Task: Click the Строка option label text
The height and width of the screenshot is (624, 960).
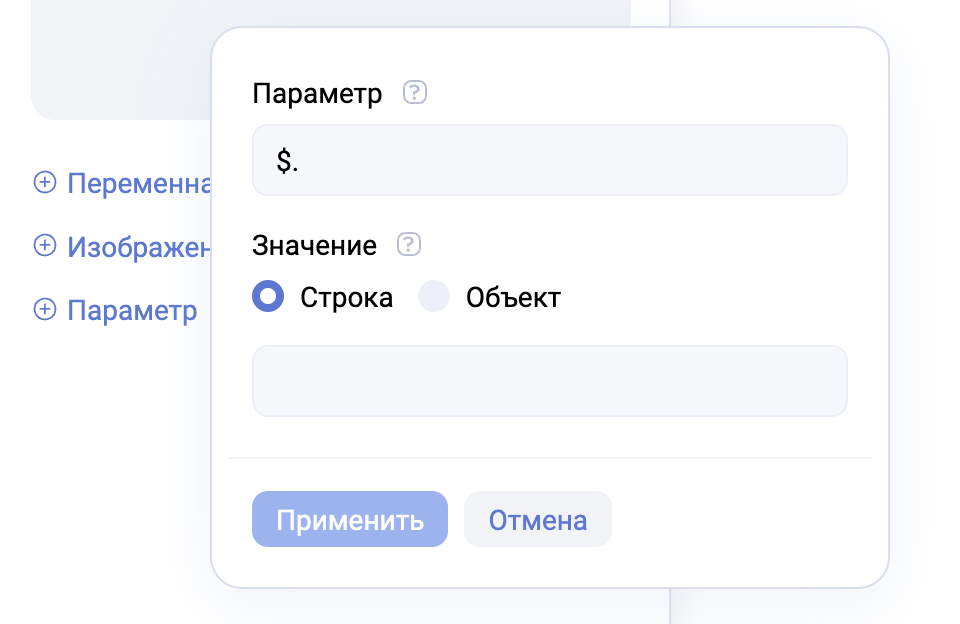Action: click(346, 298)
